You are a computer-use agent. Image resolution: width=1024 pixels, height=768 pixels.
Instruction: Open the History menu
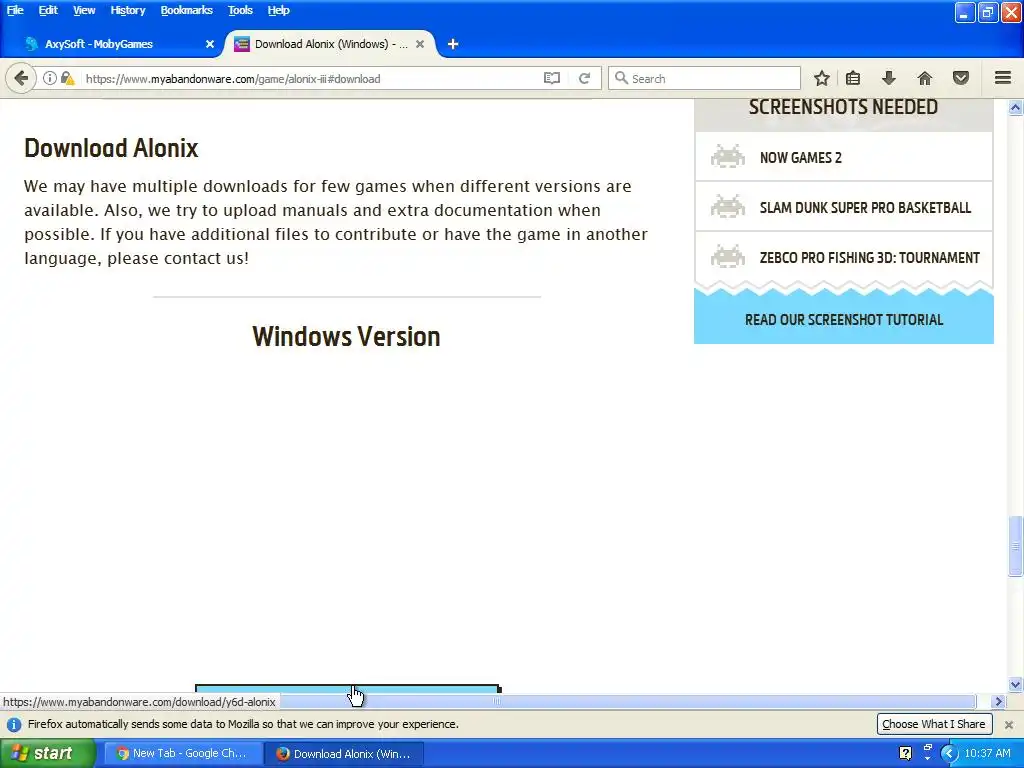point(127,10)
